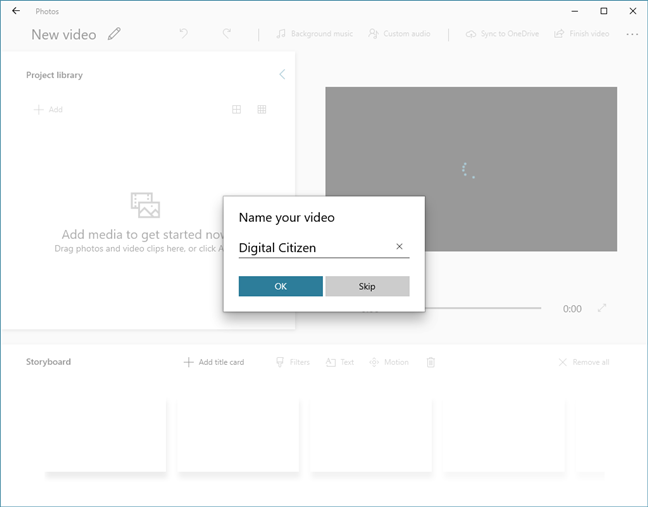This screenshot has height=507, width=648.
Task: Click the pencil icon to rename video
Action: [114, 34]
